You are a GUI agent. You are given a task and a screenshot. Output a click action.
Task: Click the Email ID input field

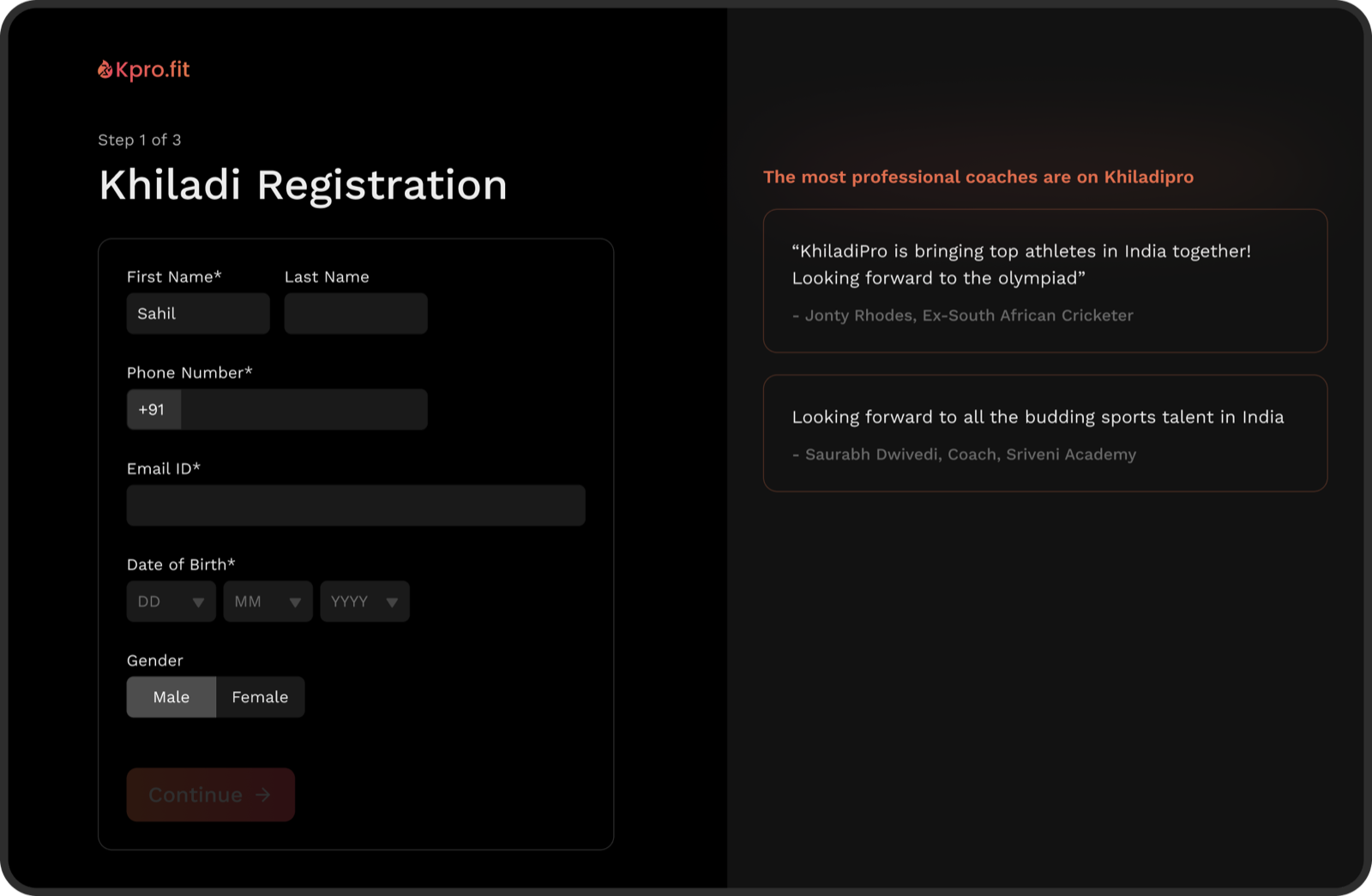356,506
